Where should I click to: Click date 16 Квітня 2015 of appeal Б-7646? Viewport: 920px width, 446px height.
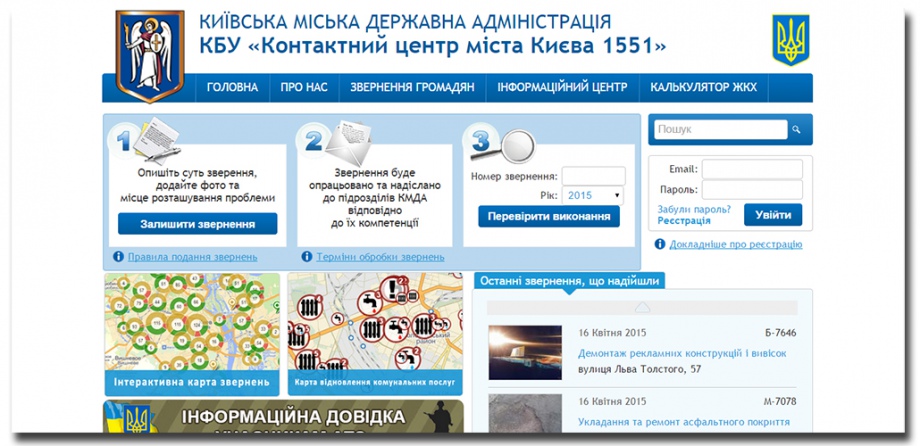coord(612,333)
